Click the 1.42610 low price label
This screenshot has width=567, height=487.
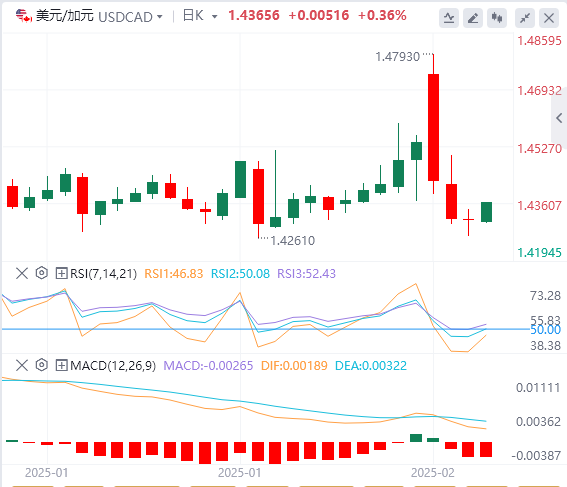tap(293, 241)
